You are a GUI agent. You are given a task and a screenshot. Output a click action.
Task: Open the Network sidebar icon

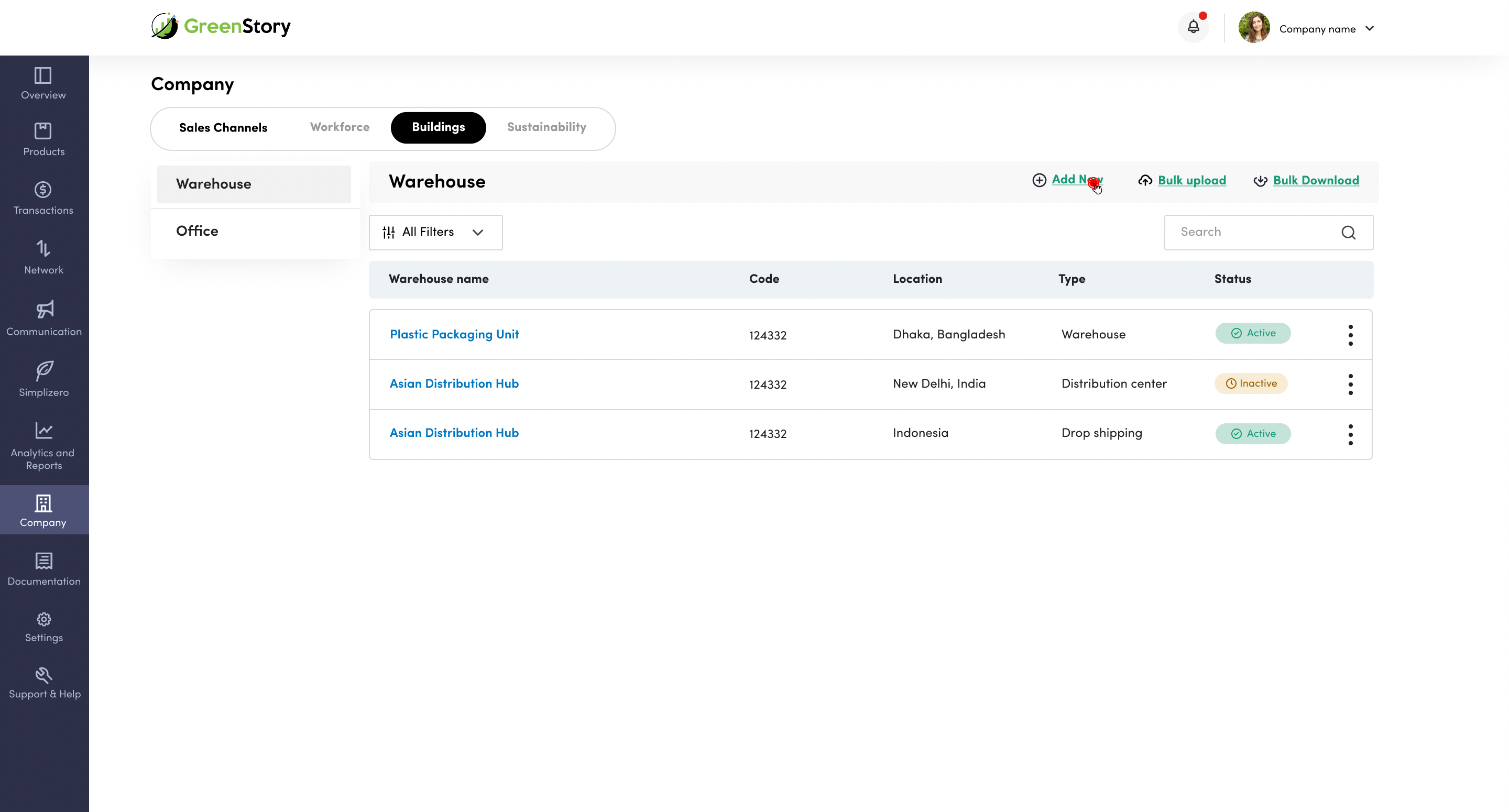pyautogui.click(x=43, y=249)
